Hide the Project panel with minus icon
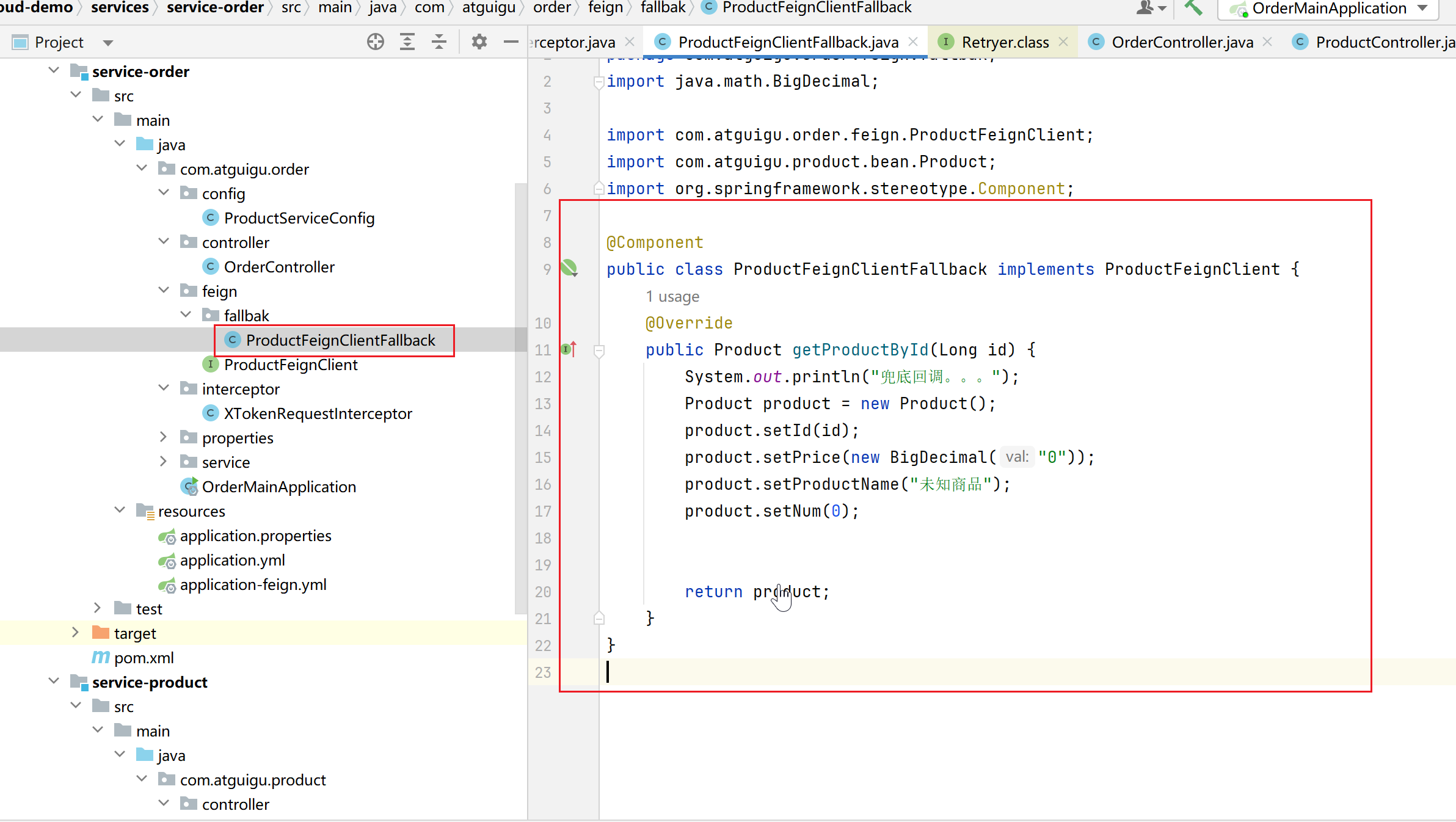1456x822 pixels. tap(511, 42)
